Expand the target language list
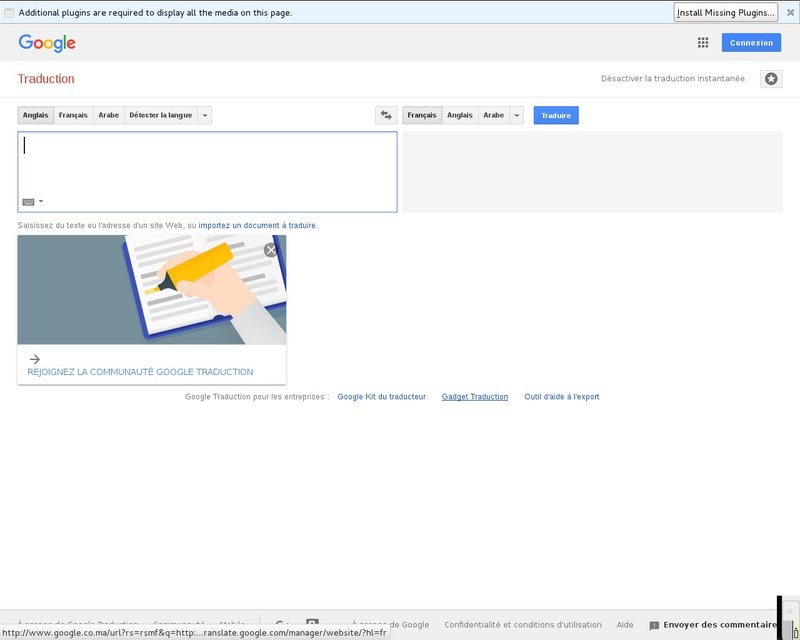This screenshot has width=800, height=640. [x=516, y=115]
